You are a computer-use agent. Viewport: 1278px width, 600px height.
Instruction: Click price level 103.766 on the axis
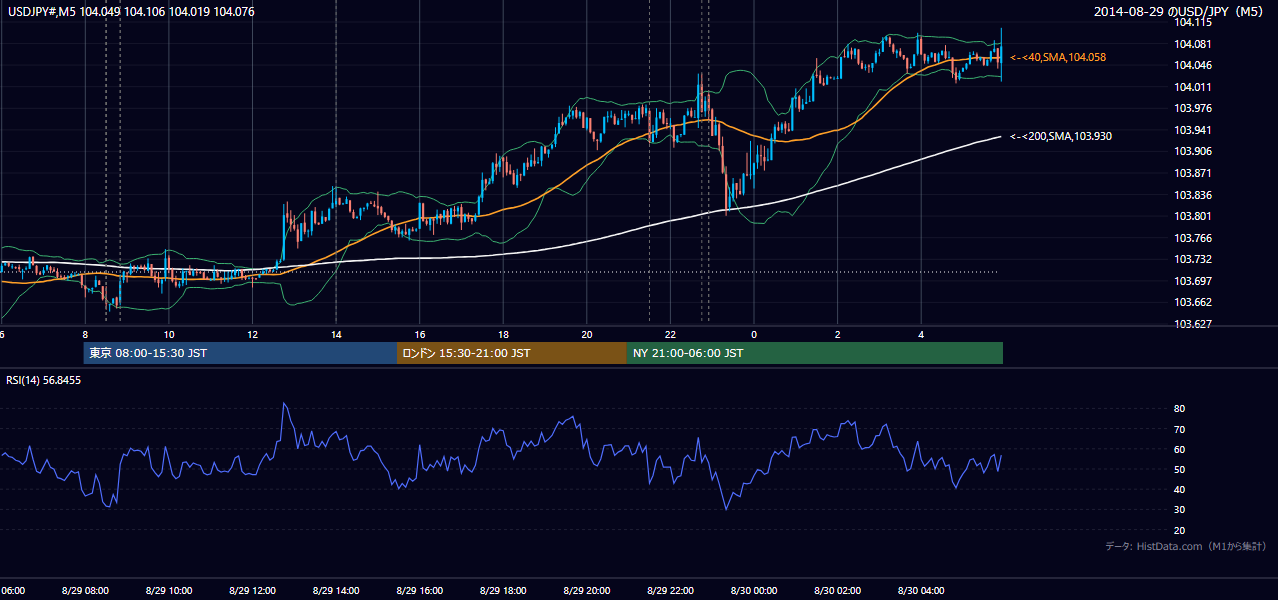pos(1193,238)
